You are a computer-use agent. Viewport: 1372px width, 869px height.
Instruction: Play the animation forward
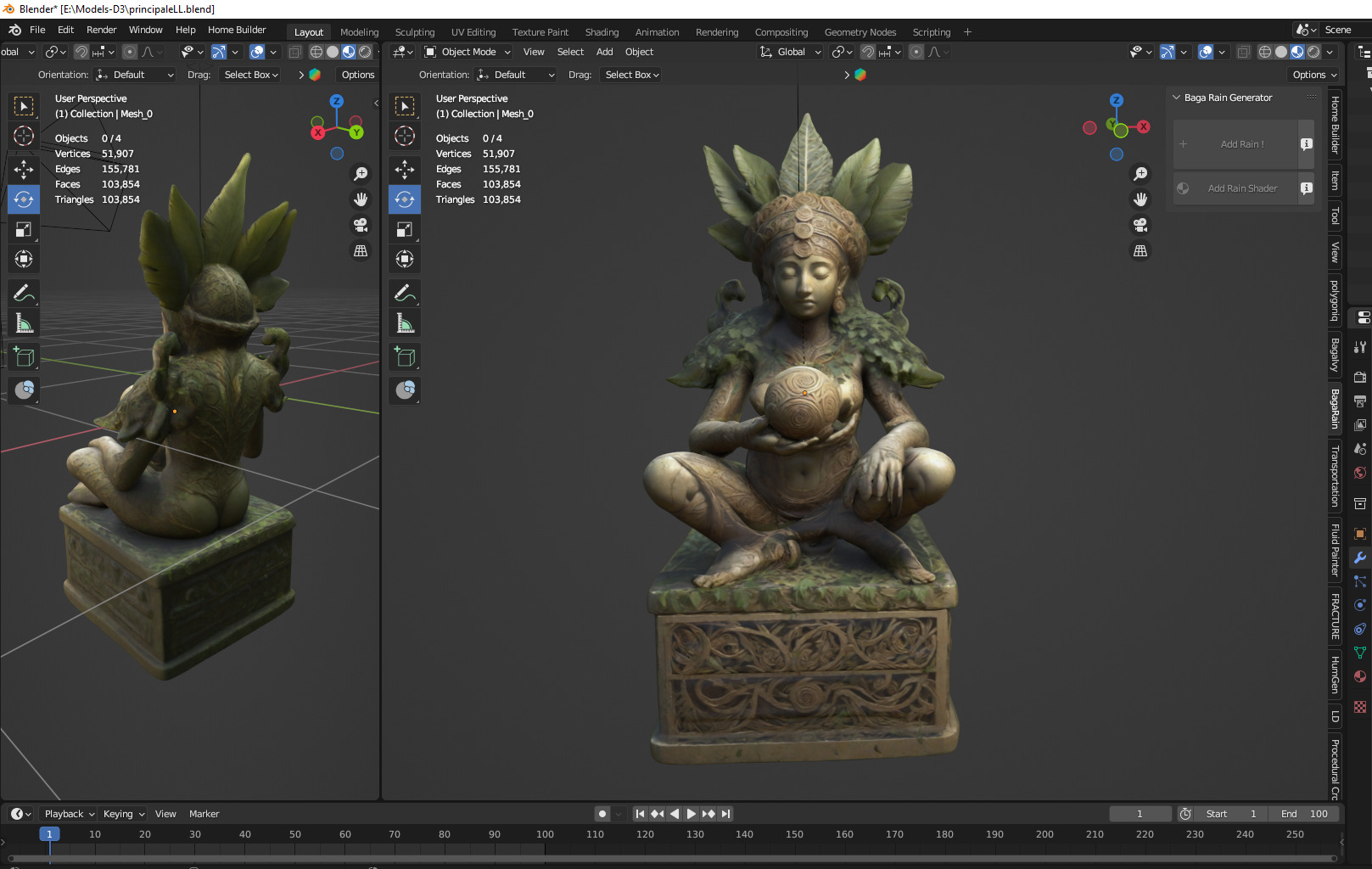[692, 814]
